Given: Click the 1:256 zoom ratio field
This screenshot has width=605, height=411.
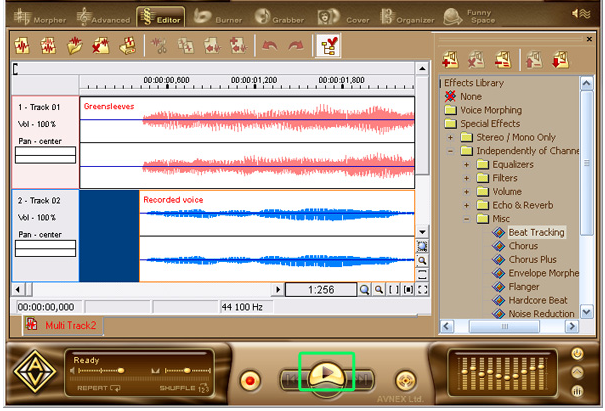Looking at the screenshot, I should 320,290.
